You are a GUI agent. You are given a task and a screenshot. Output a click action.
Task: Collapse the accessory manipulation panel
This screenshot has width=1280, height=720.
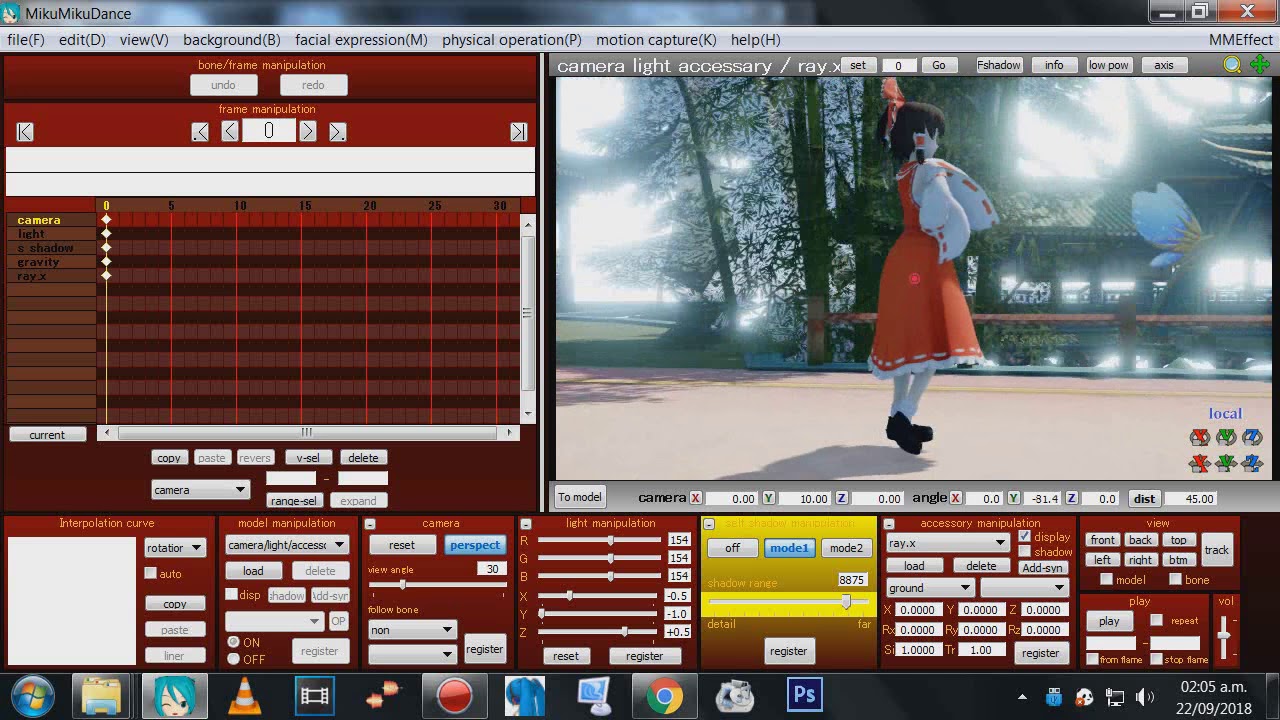coord(889,524)
